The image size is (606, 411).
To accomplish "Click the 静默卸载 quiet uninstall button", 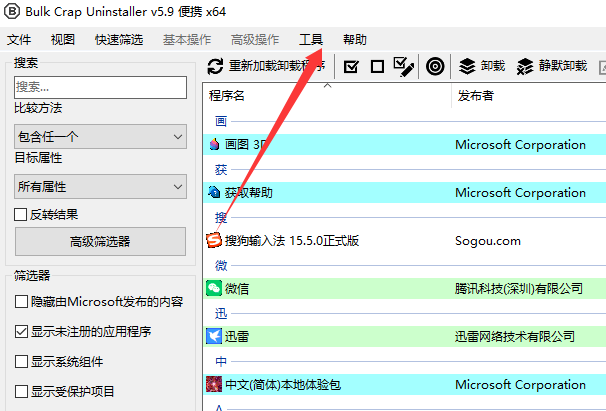I will tap(552, 66).
